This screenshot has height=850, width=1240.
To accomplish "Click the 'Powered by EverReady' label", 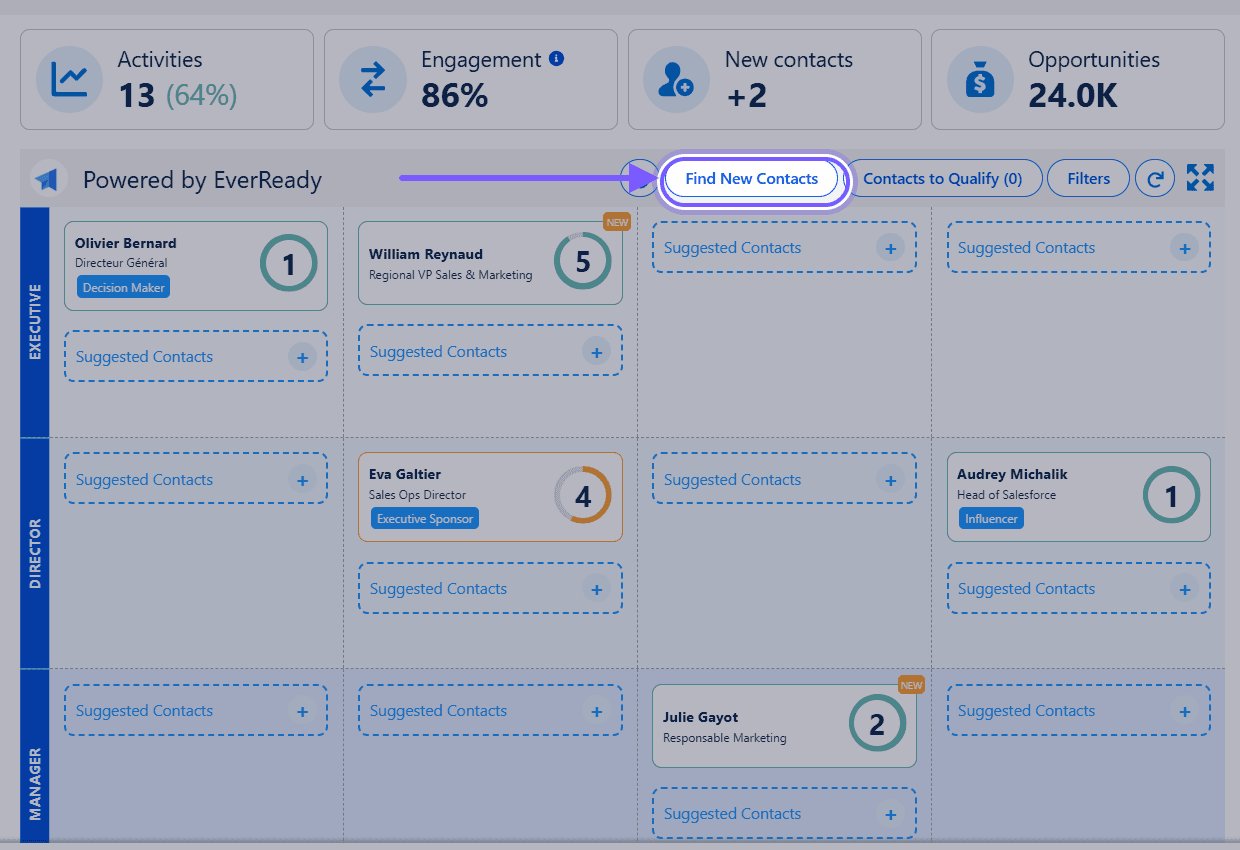I will (202, 180).
